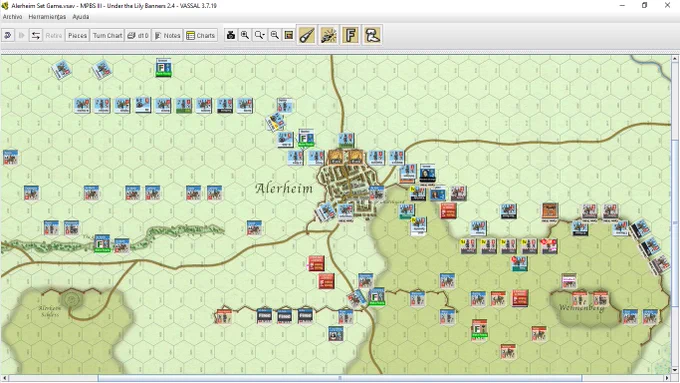Open the Charts window

(x=200, y=36)
